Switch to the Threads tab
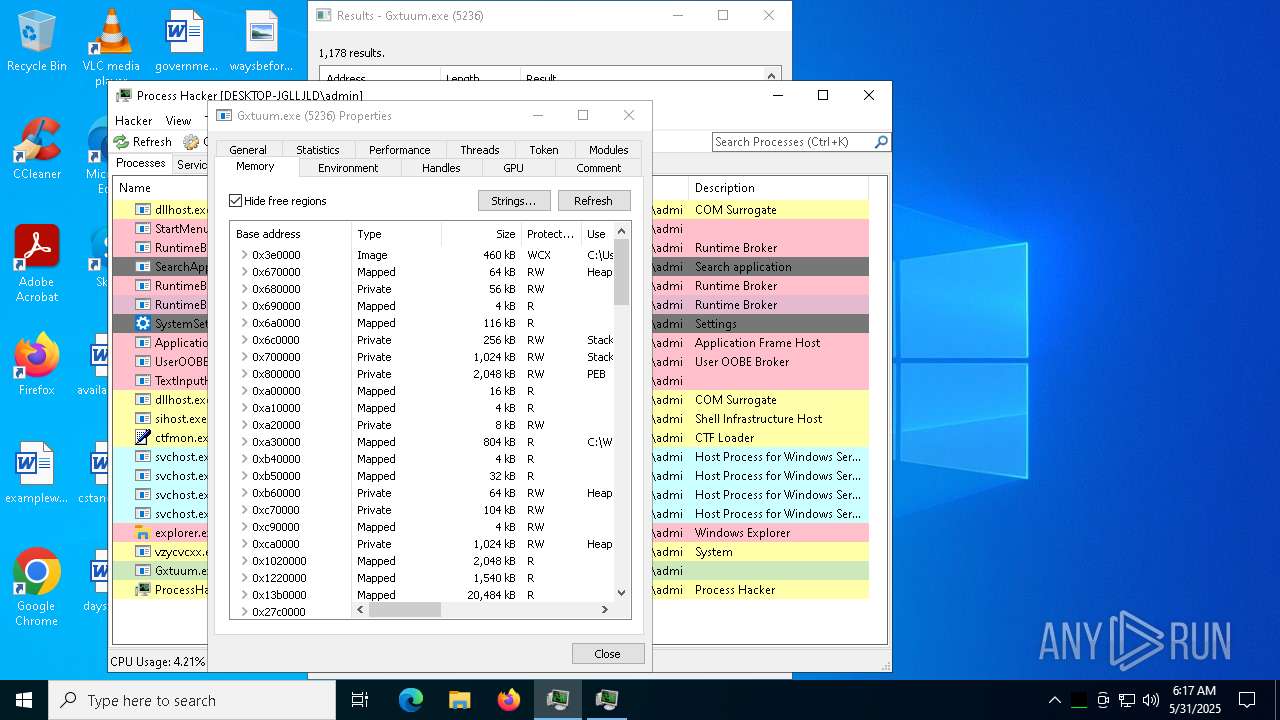 (480, 150)
